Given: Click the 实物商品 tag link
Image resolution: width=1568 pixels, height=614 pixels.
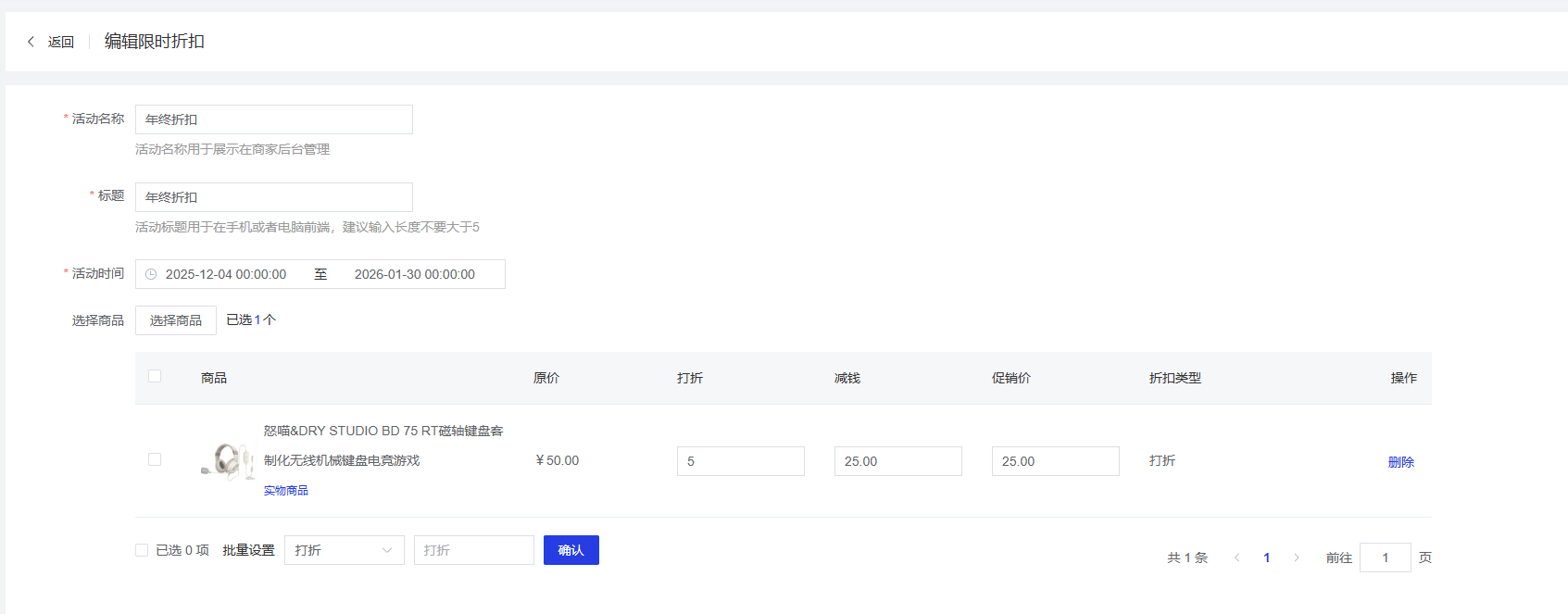Looking at the screenshot, I should tap(285, 491).
